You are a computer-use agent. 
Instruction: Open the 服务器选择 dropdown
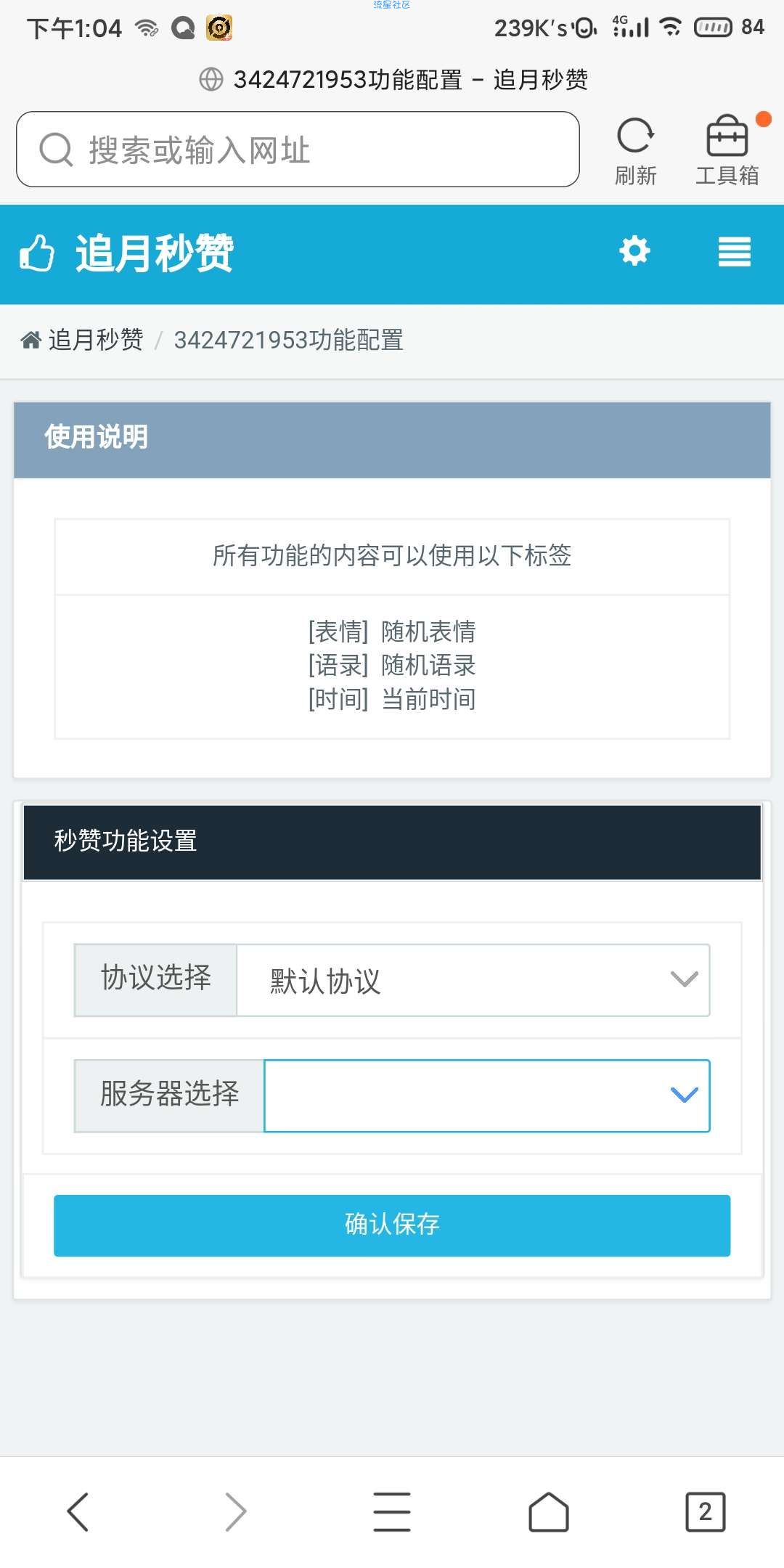tap(487, 1095)
